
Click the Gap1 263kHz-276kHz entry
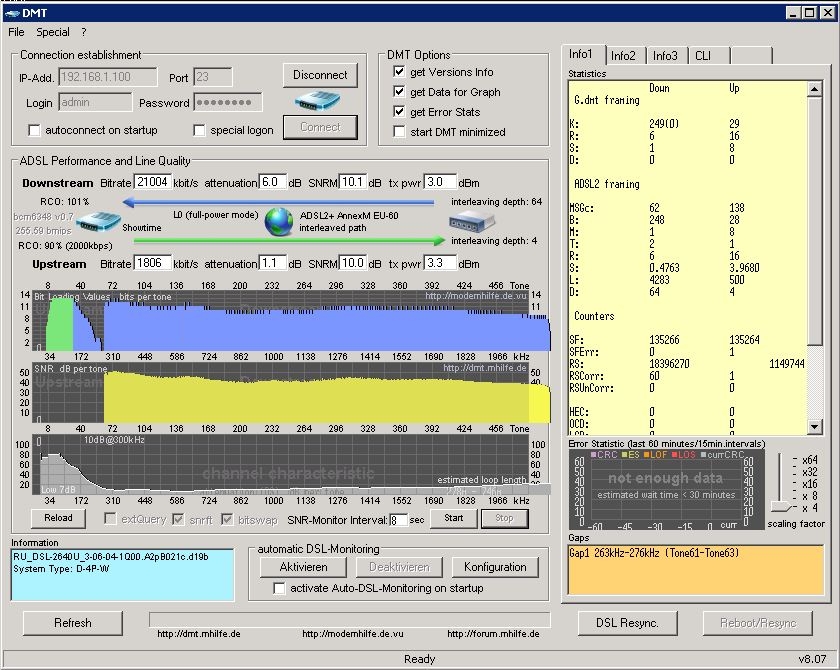pos(654,553)
